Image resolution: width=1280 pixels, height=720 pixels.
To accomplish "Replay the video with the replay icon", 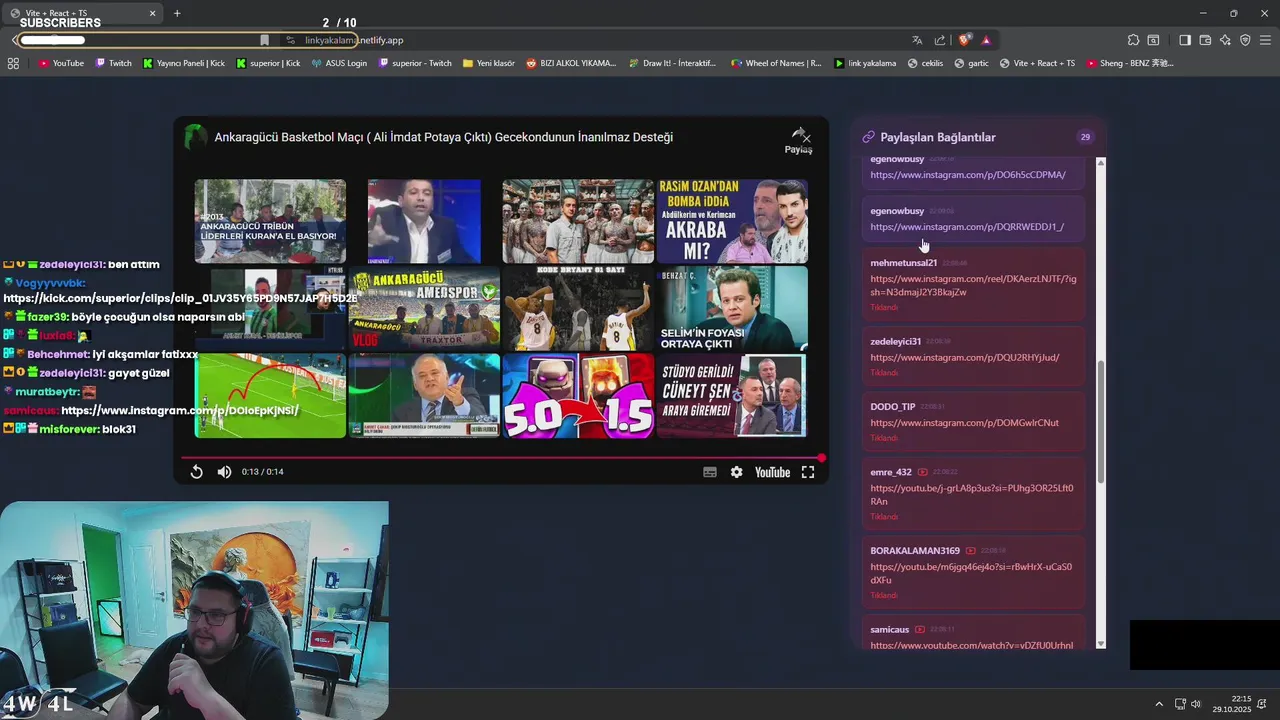I will tap(196, 472).
